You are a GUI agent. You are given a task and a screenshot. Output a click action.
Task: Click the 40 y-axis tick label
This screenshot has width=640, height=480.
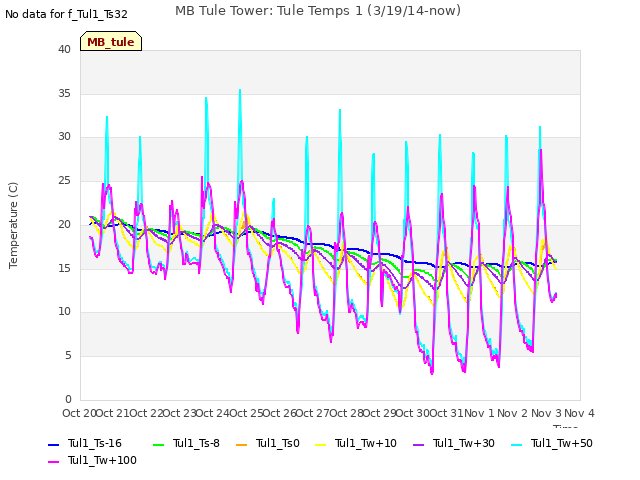coord(64,49)
